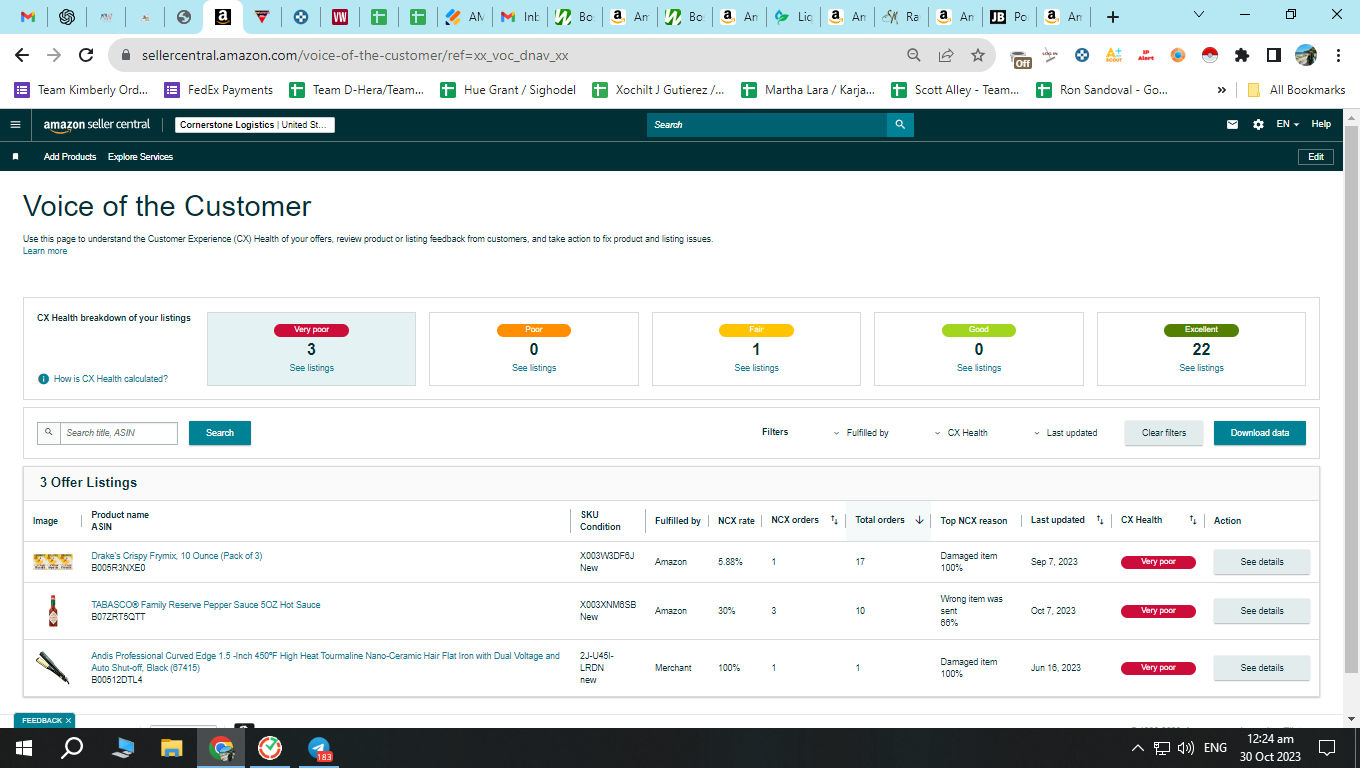The height and width of the screenshot is (768, 1360).
Task: Open File Explorer from the taskbar
Action: pos(172,747)
